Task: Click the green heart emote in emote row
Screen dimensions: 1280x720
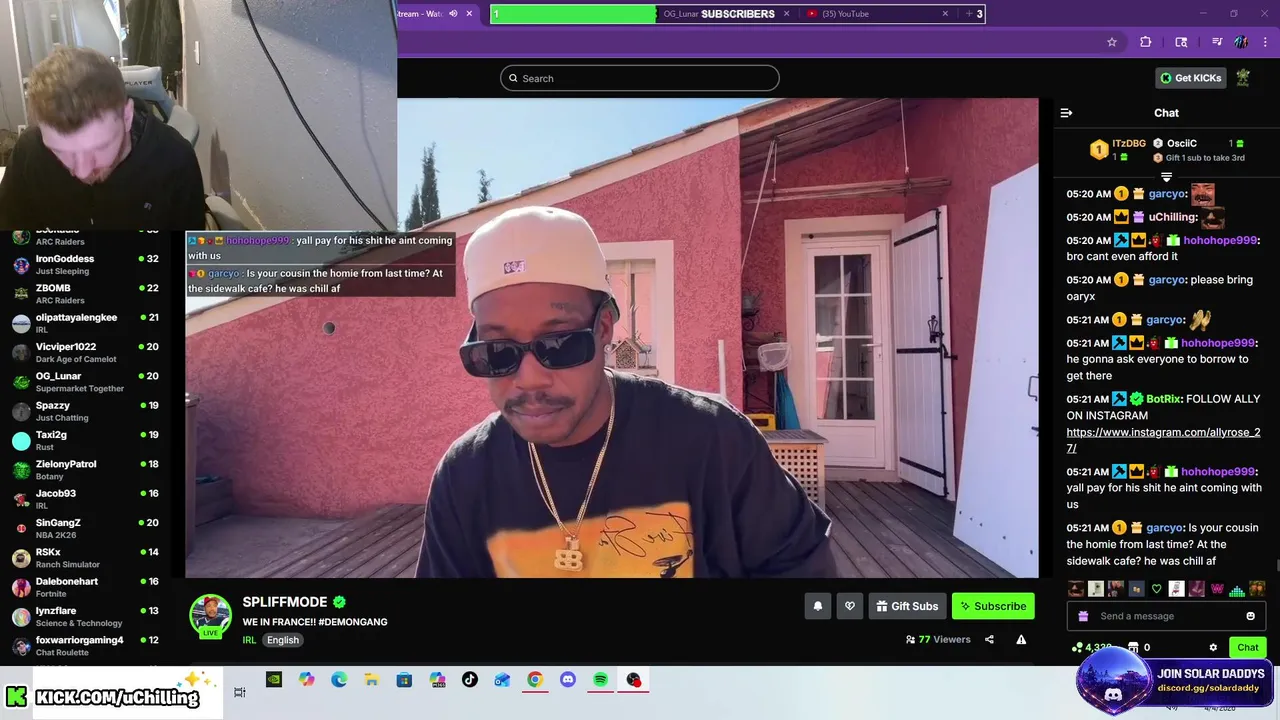Action: (1157, 589)
